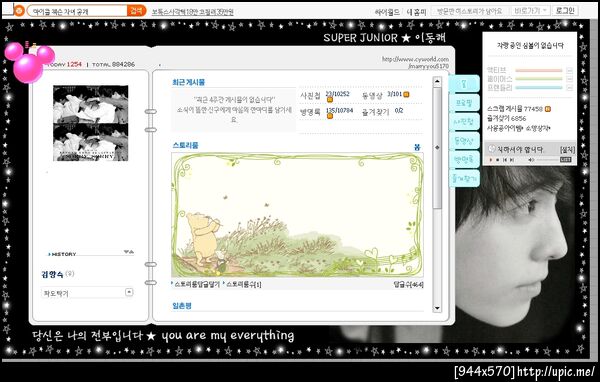
Task: Click the 스토리룸 heading
Action: 185,145
